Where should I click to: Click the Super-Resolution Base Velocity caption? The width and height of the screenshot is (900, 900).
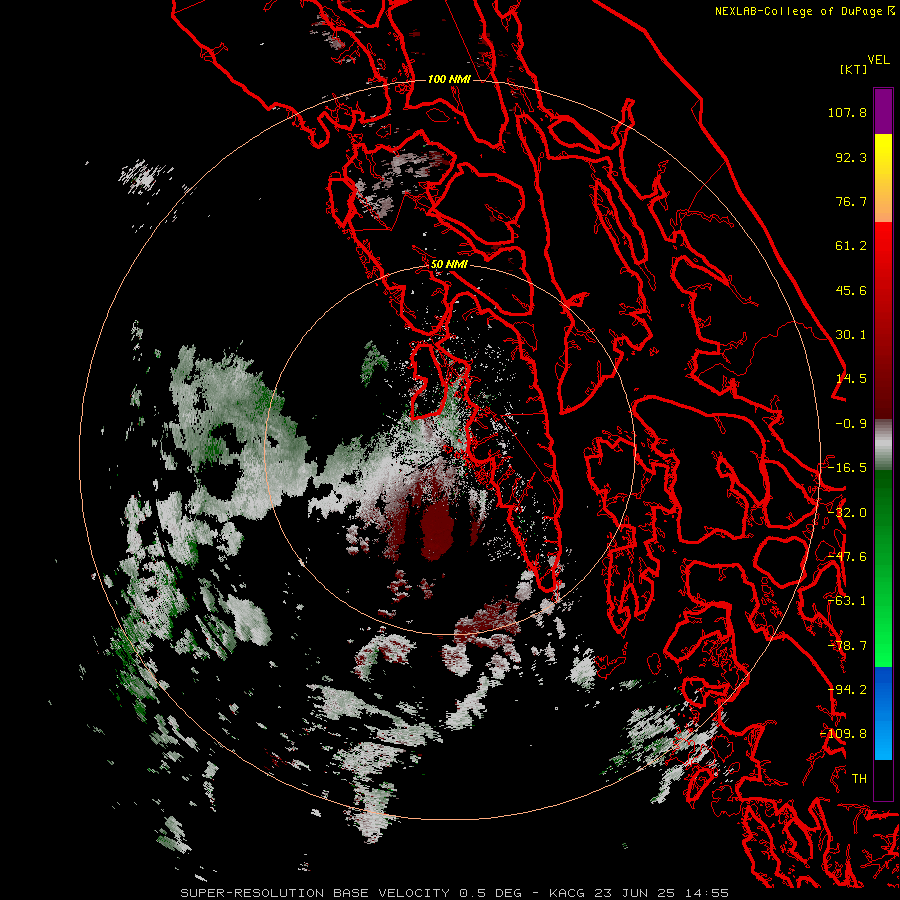(455, 893)
